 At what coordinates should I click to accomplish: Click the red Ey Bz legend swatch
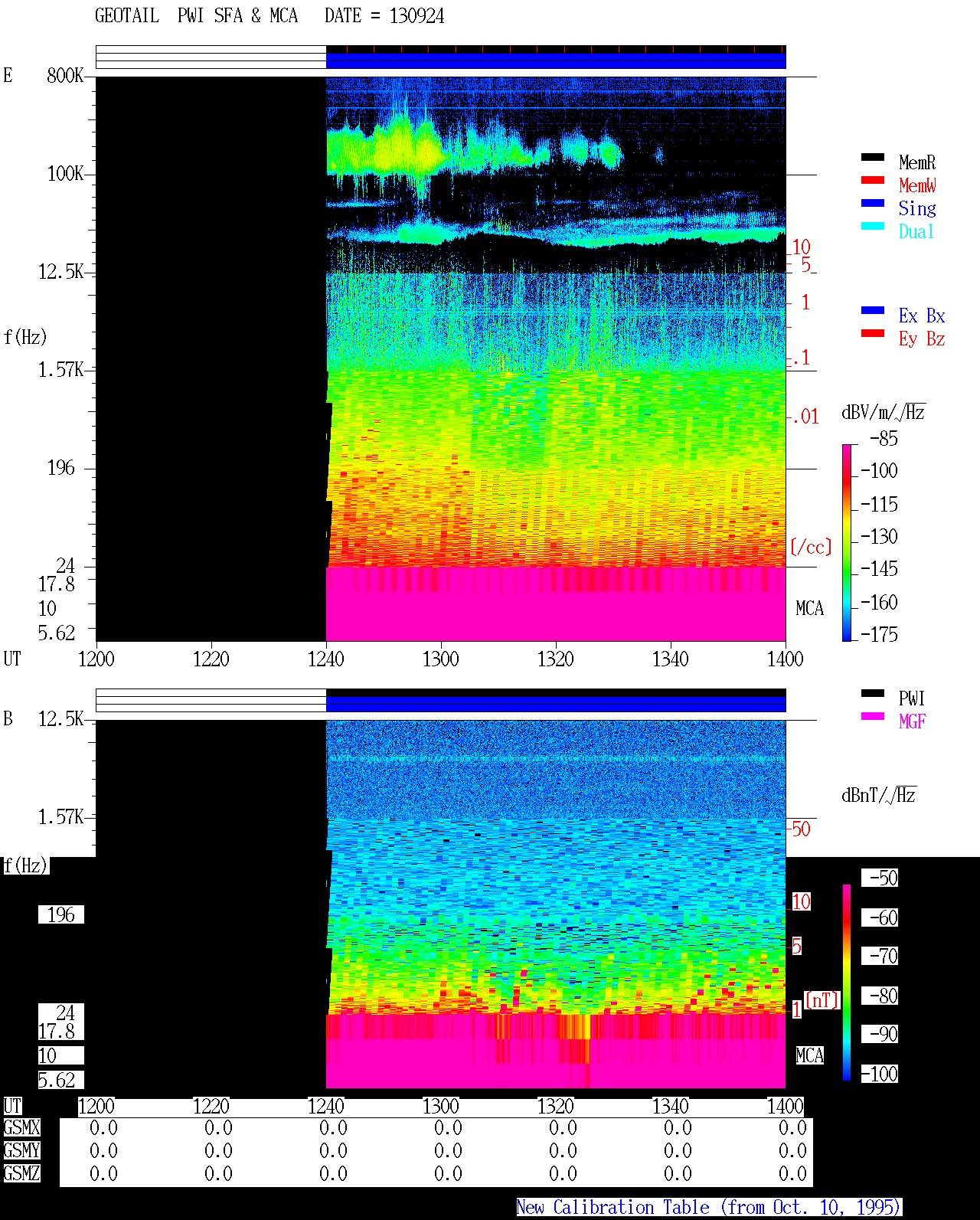(x=873, y=333)
